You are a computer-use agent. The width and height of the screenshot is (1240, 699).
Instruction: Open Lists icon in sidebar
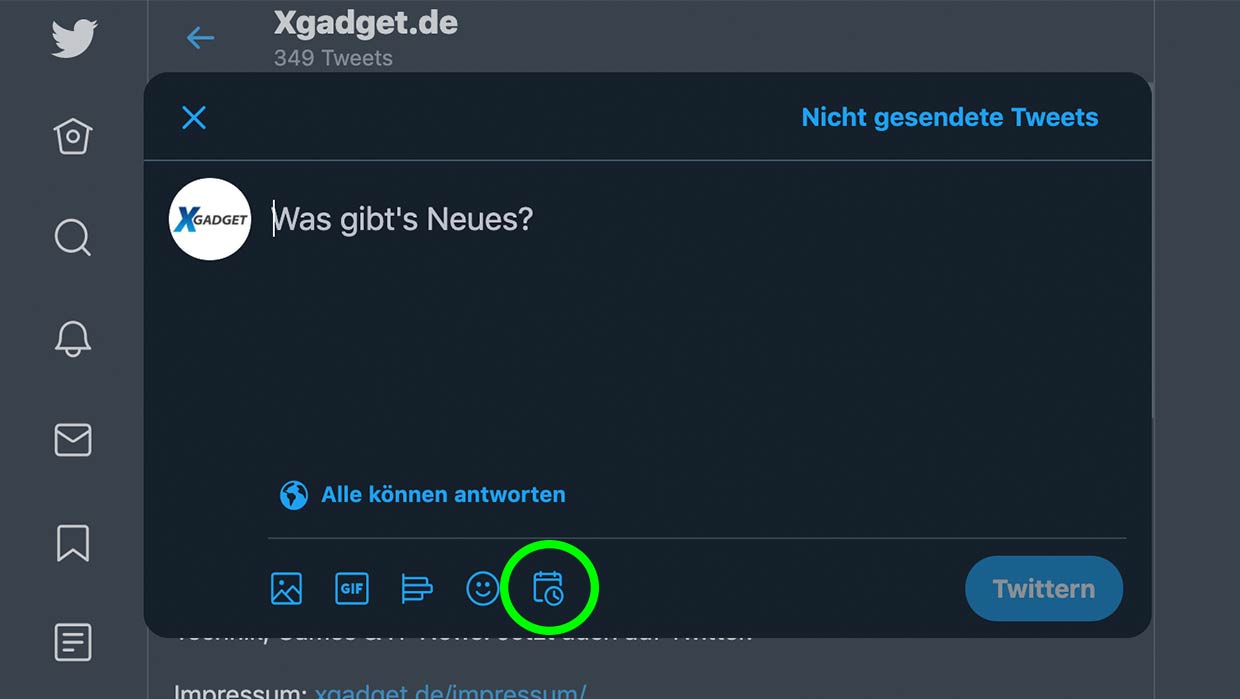[x=73, y=642]
